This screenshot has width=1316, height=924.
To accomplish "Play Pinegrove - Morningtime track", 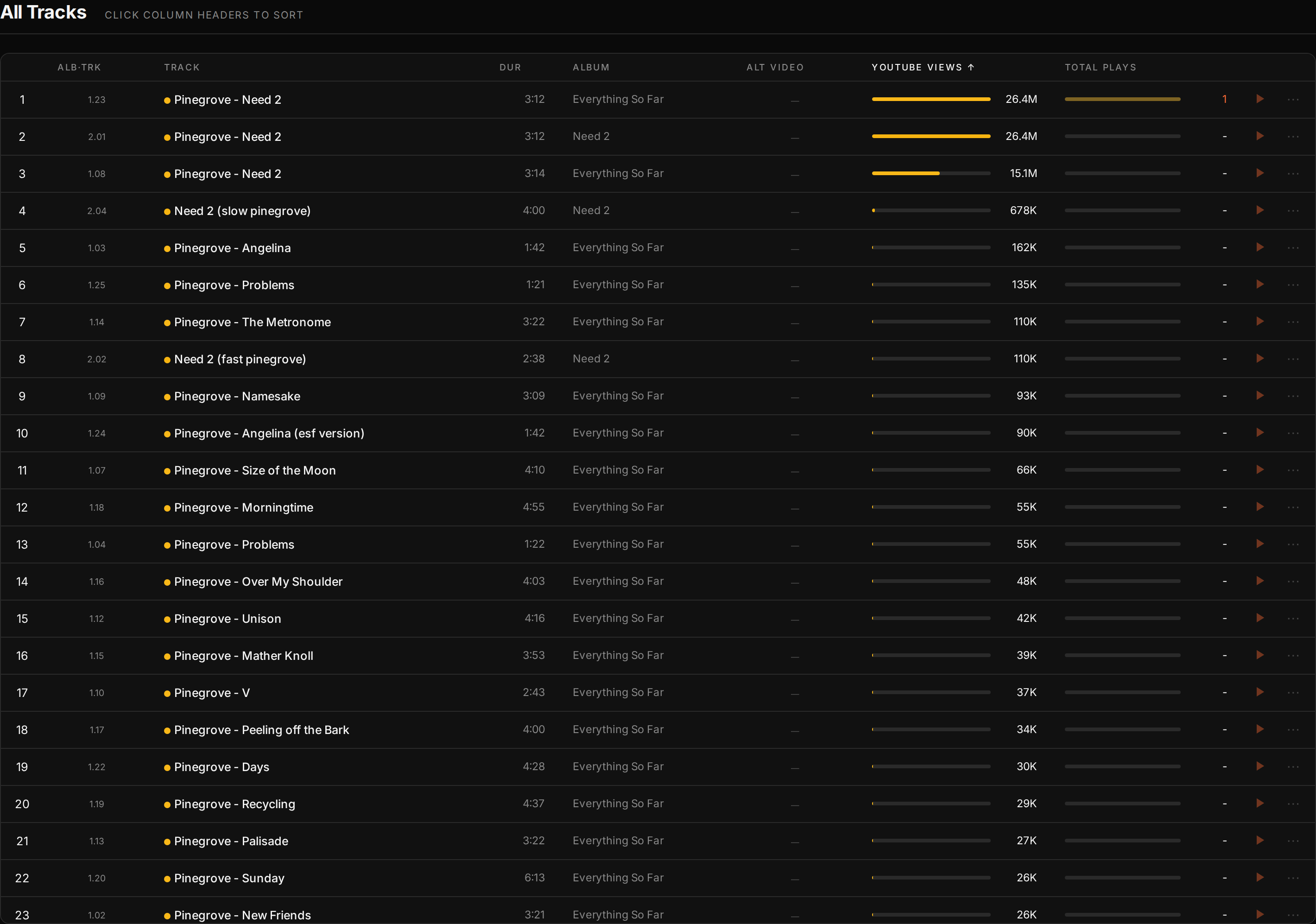I will coord(1260,506).
